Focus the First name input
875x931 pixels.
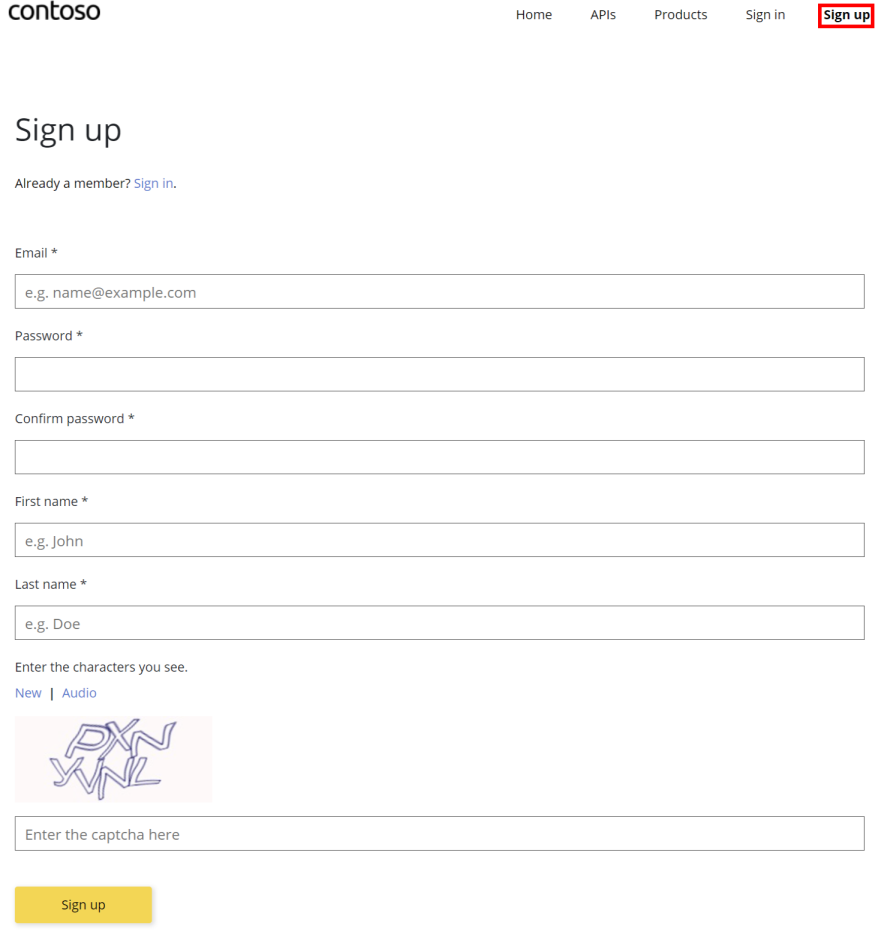pos(439,540)
